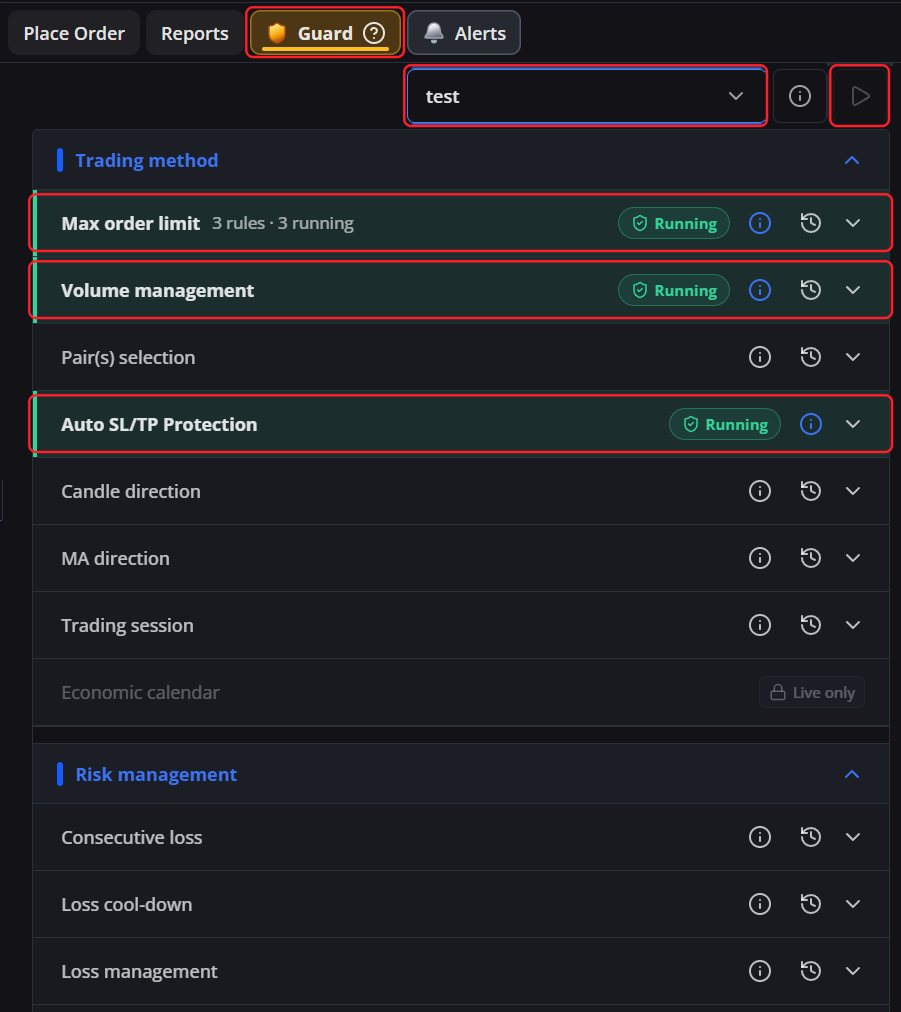
Task: Show info for Max order limit
Action: click(760, 223)
